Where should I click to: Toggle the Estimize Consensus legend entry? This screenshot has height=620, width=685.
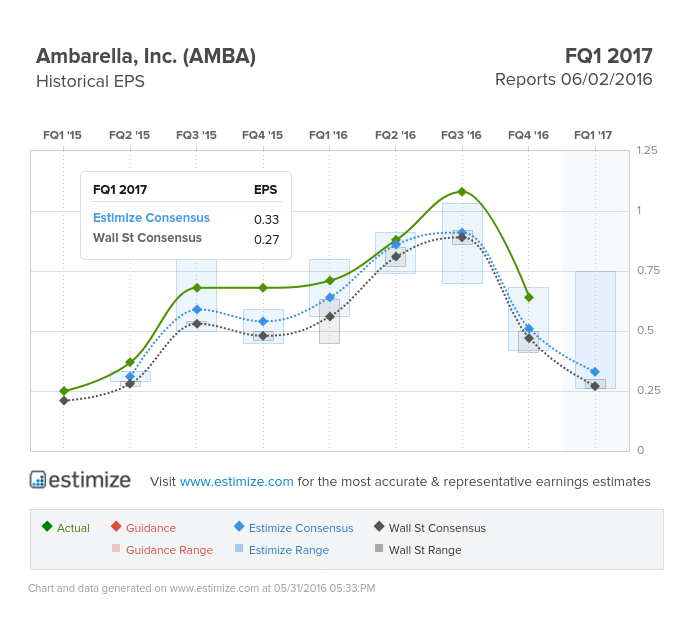tap(294, 527)
